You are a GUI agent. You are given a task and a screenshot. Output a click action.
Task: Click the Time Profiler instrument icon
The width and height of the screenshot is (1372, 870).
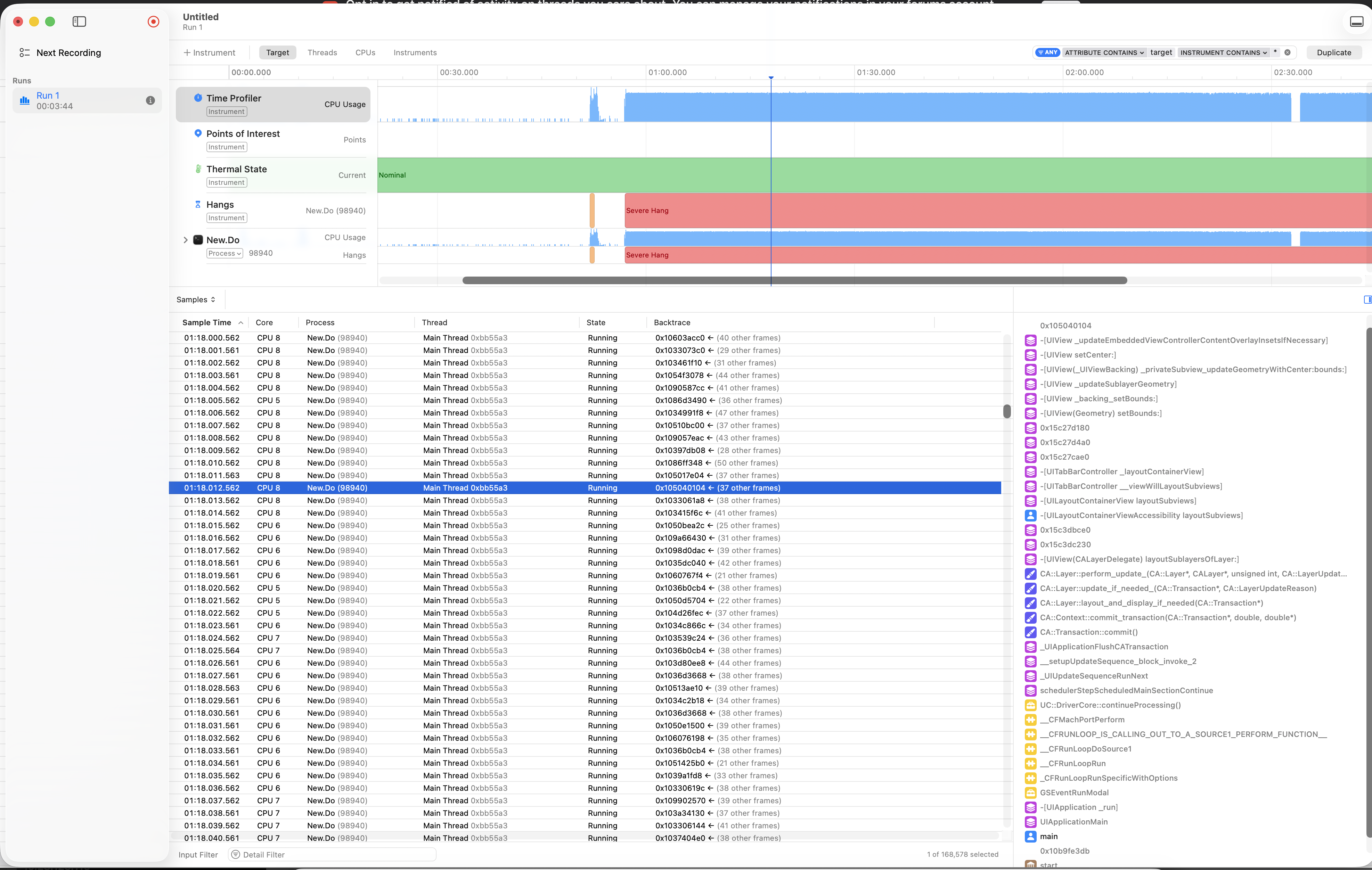tap(198, 97)
